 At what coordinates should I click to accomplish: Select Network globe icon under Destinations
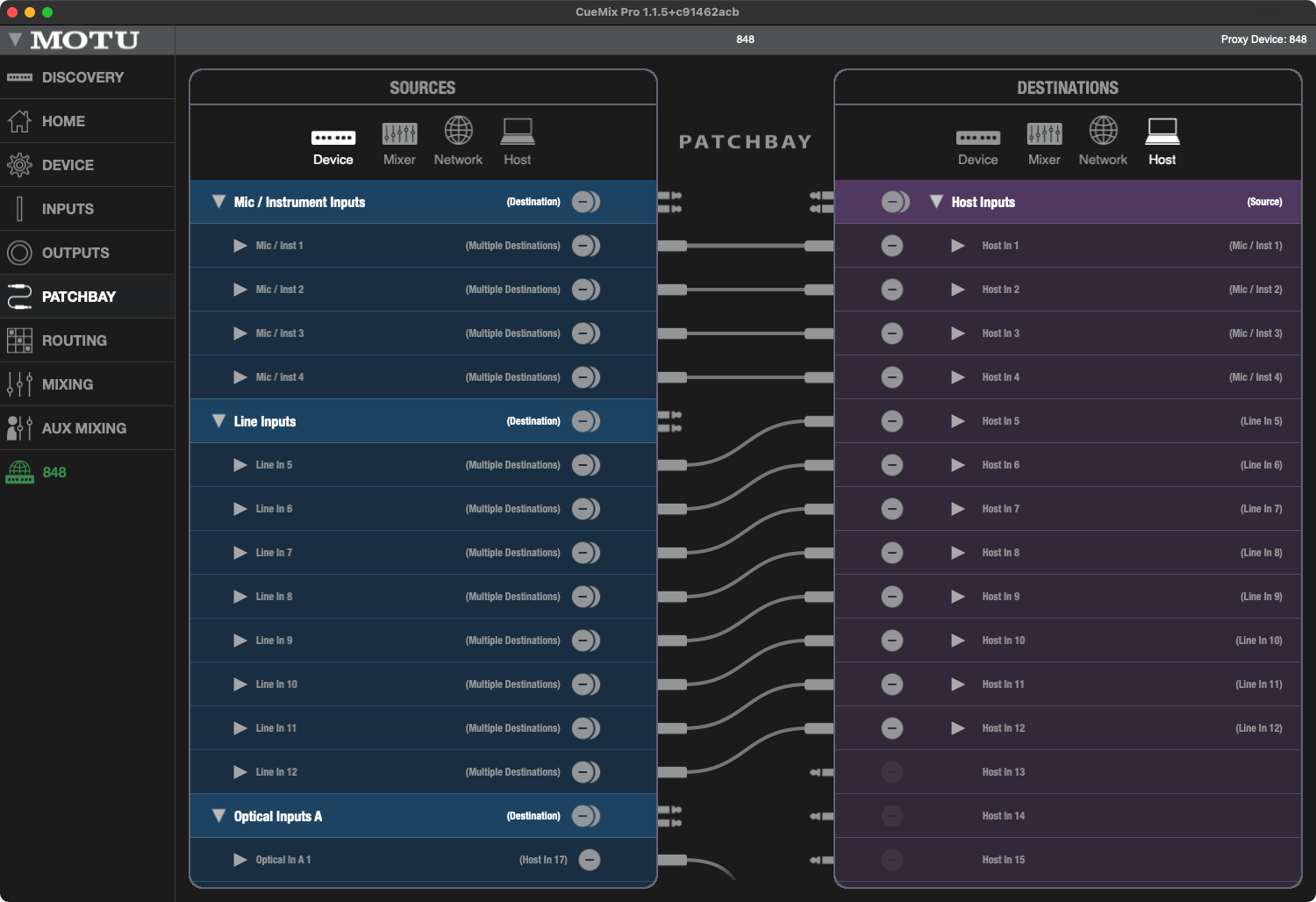point(1103,131)
